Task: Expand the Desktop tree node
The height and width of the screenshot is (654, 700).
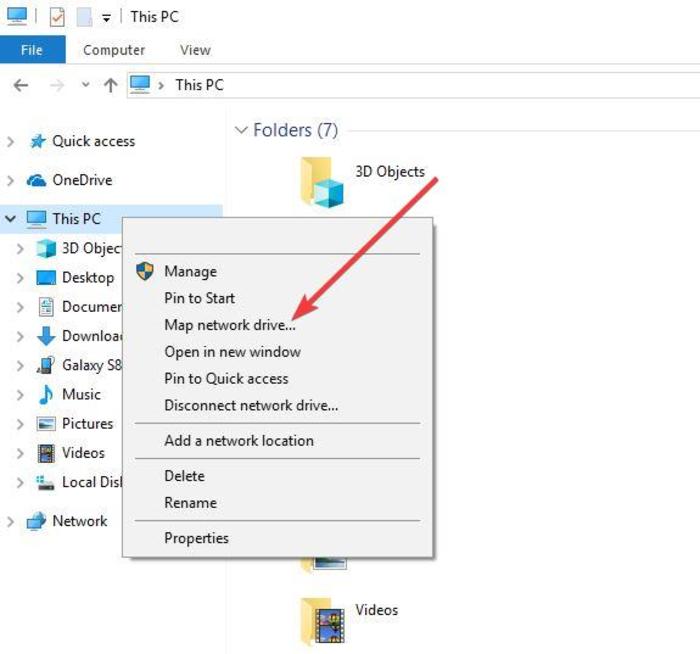Action: click(20, 278)
